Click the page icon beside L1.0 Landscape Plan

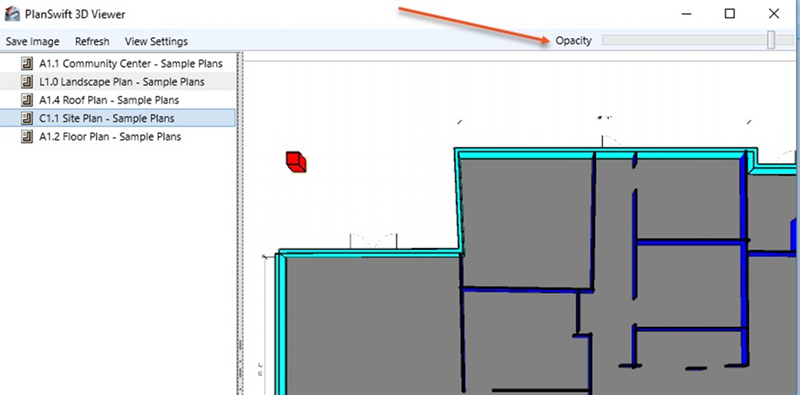pyautogui.click(x=27, y=82)
